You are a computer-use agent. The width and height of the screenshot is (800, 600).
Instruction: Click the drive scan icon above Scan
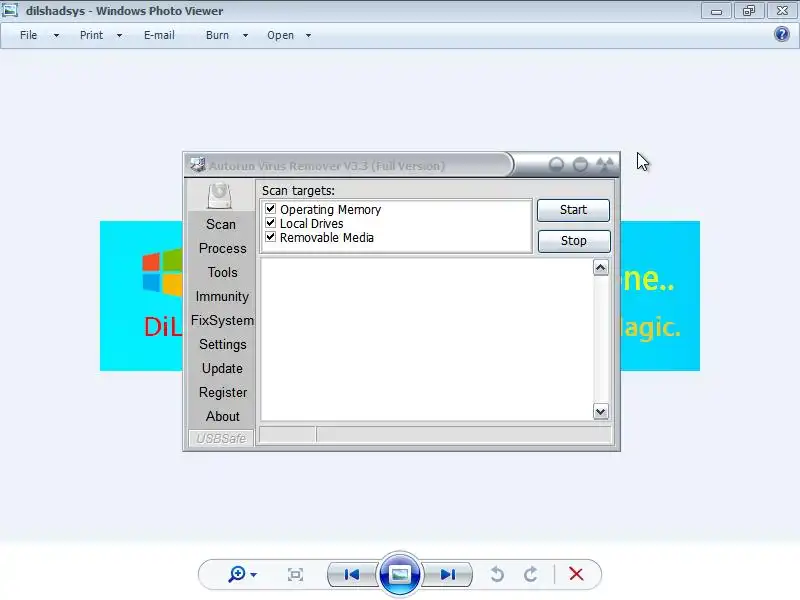click(219, 195)
